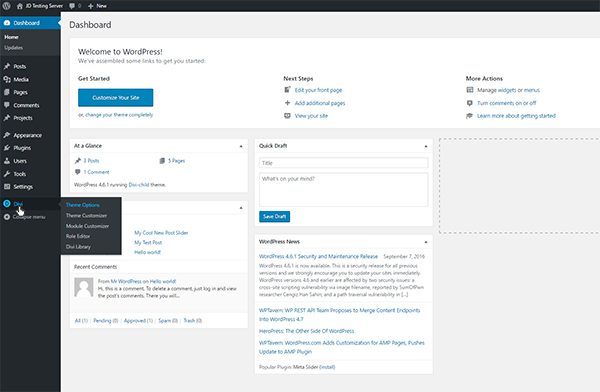Open the Updates submenu item
Screen dimensions: 600x392
pyautogui.click(x=13, y=48)
